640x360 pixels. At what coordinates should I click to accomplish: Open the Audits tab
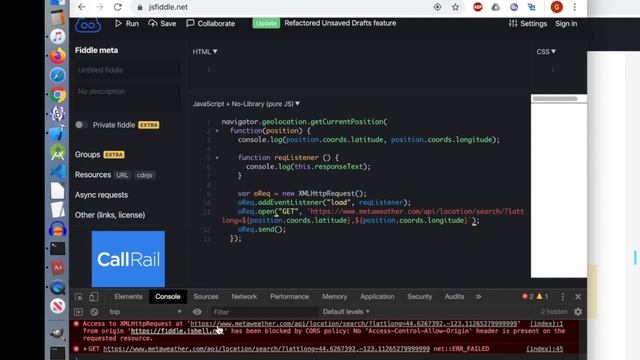click(x=454, y=297)
